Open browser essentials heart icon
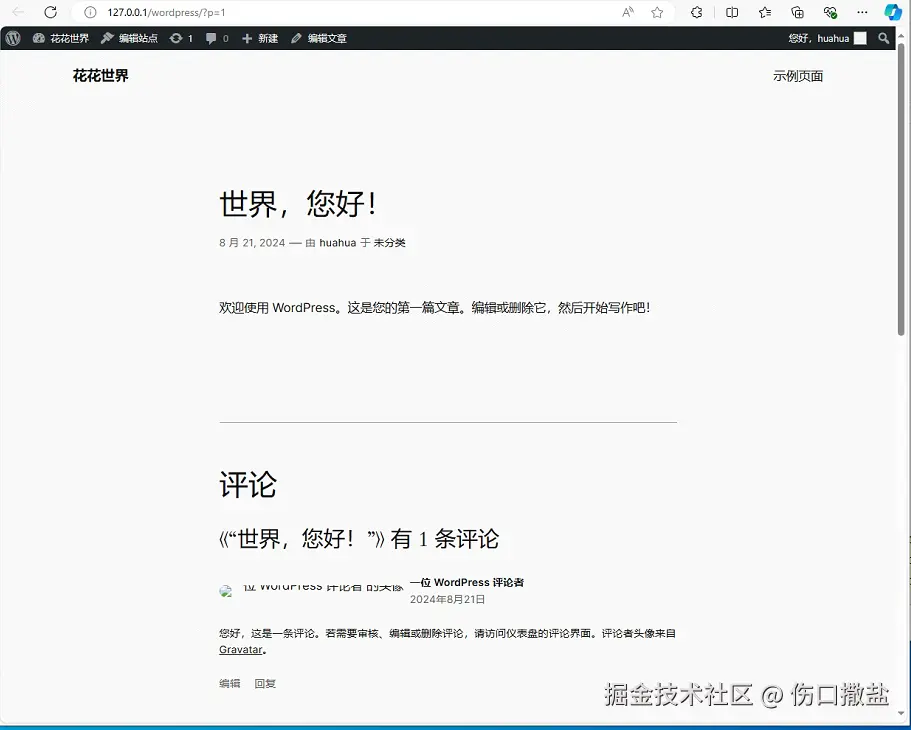 click(x=830, y=12)
